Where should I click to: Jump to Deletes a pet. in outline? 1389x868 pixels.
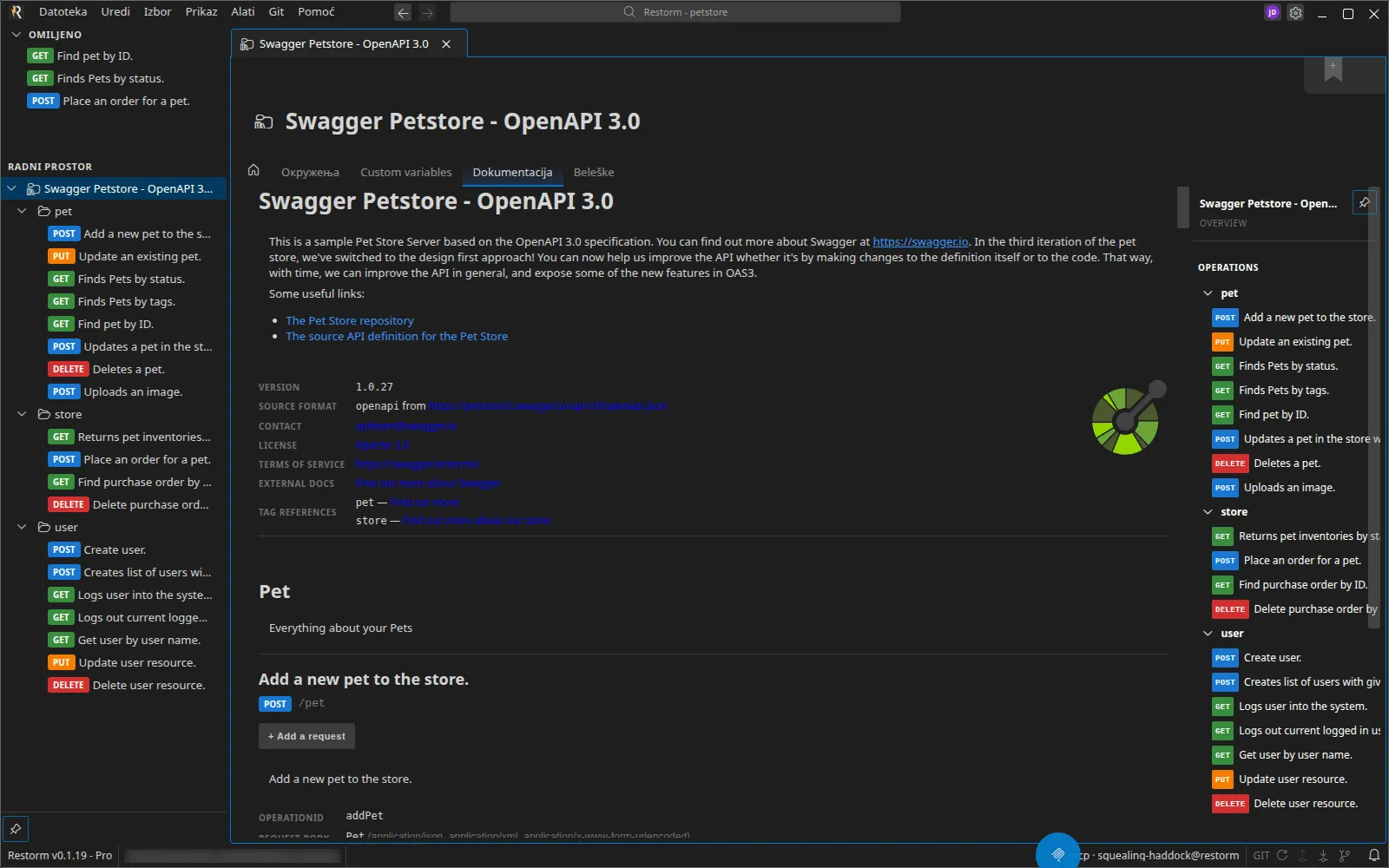(1287, 464)
